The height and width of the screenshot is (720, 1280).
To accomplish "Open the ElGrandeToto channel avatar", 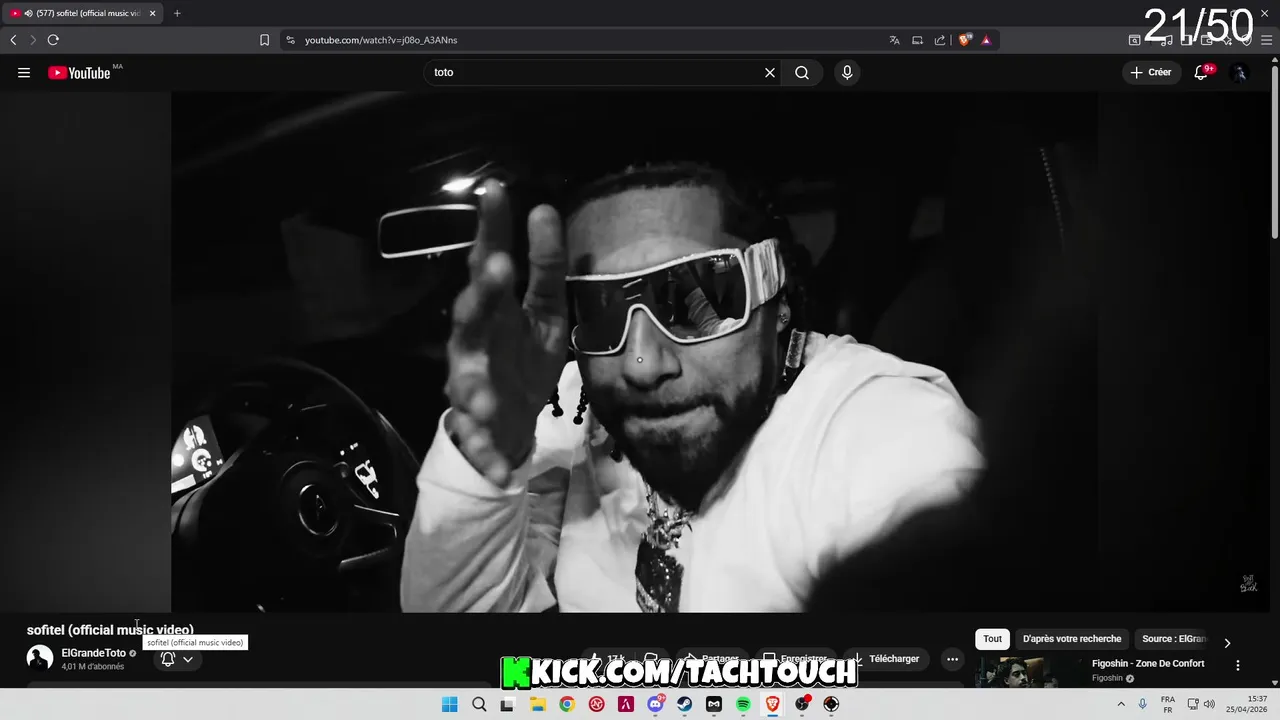I will click(40, 658).
